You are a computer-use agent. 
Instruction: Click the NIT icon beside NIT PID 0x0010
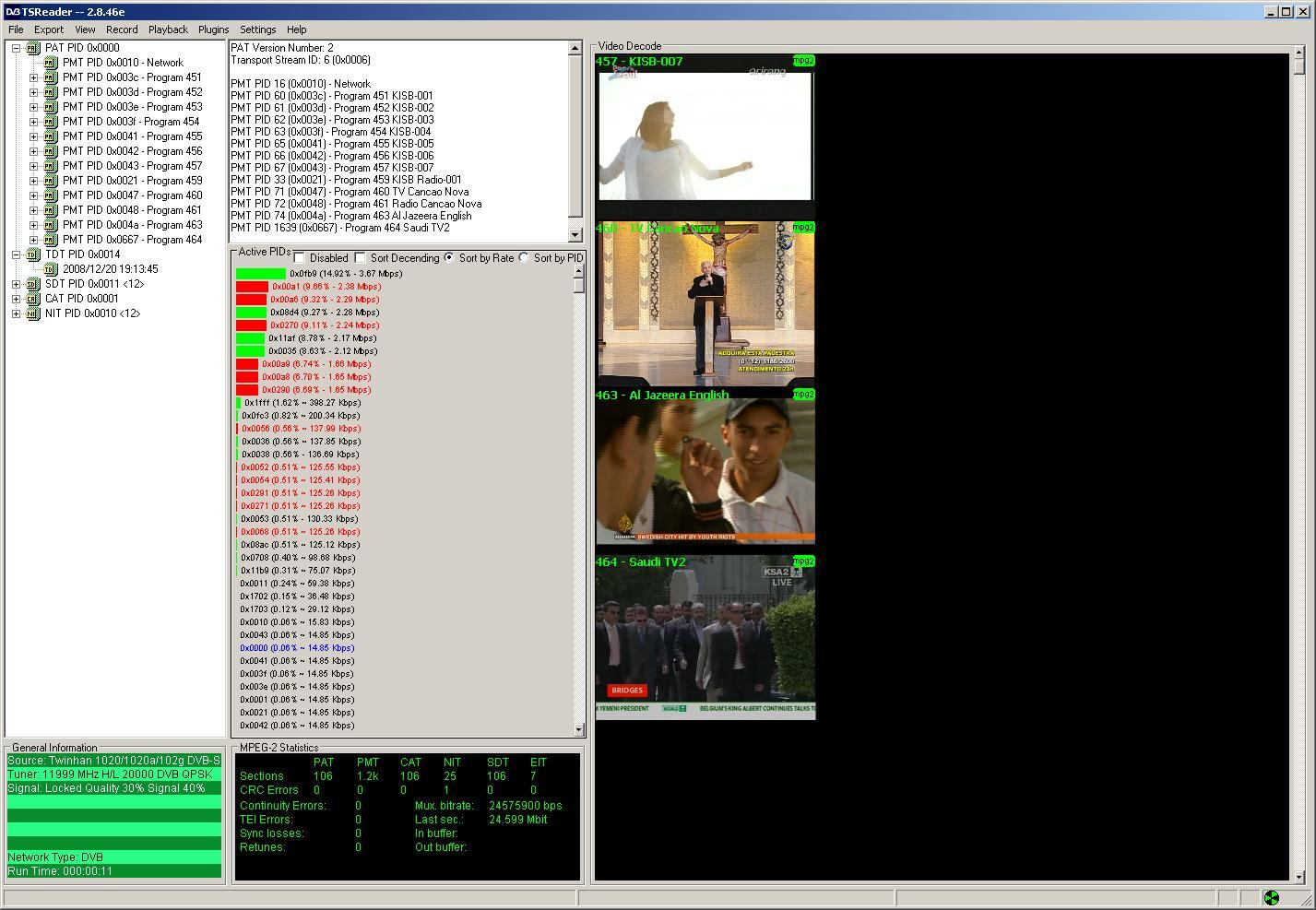point(33,313)
